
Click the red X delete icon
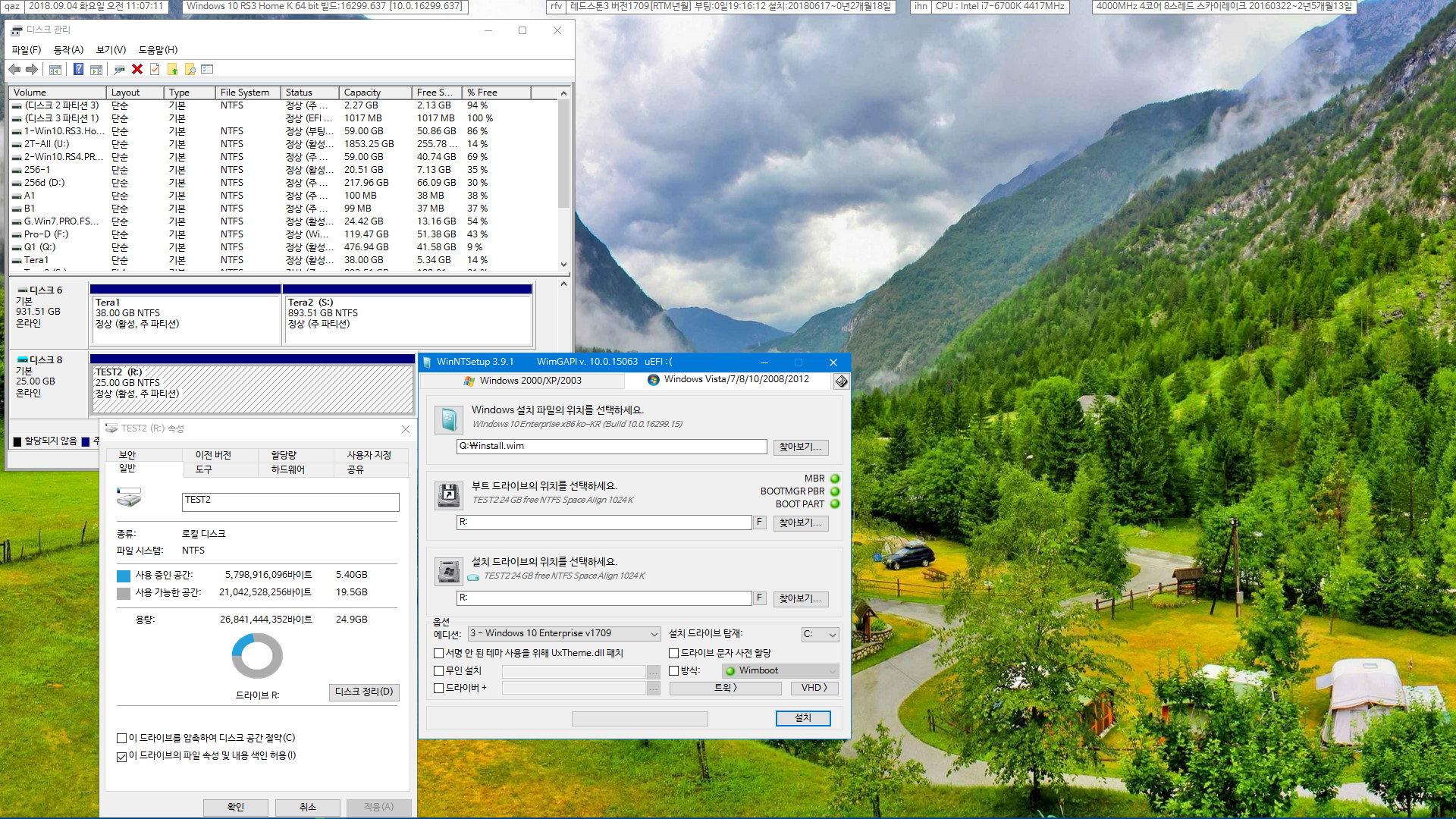coord(137,69)
